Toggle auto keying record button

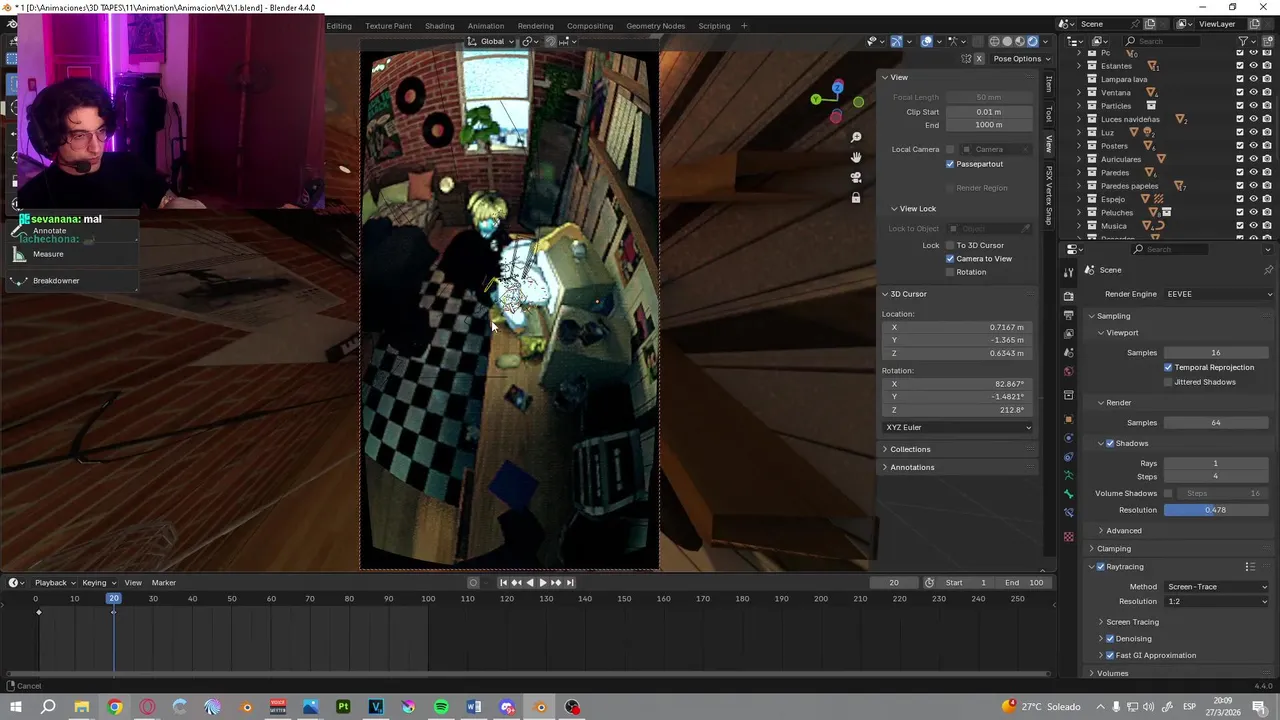[x=474, y=583]
